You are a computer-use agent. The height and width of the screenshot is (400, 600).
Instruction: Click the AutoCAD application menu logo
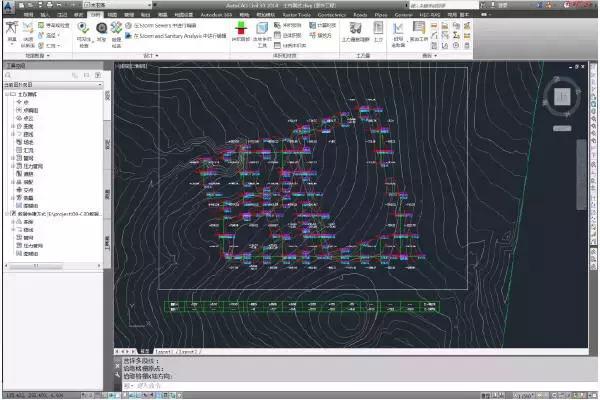pyautogui.click(x=10, y=8)
